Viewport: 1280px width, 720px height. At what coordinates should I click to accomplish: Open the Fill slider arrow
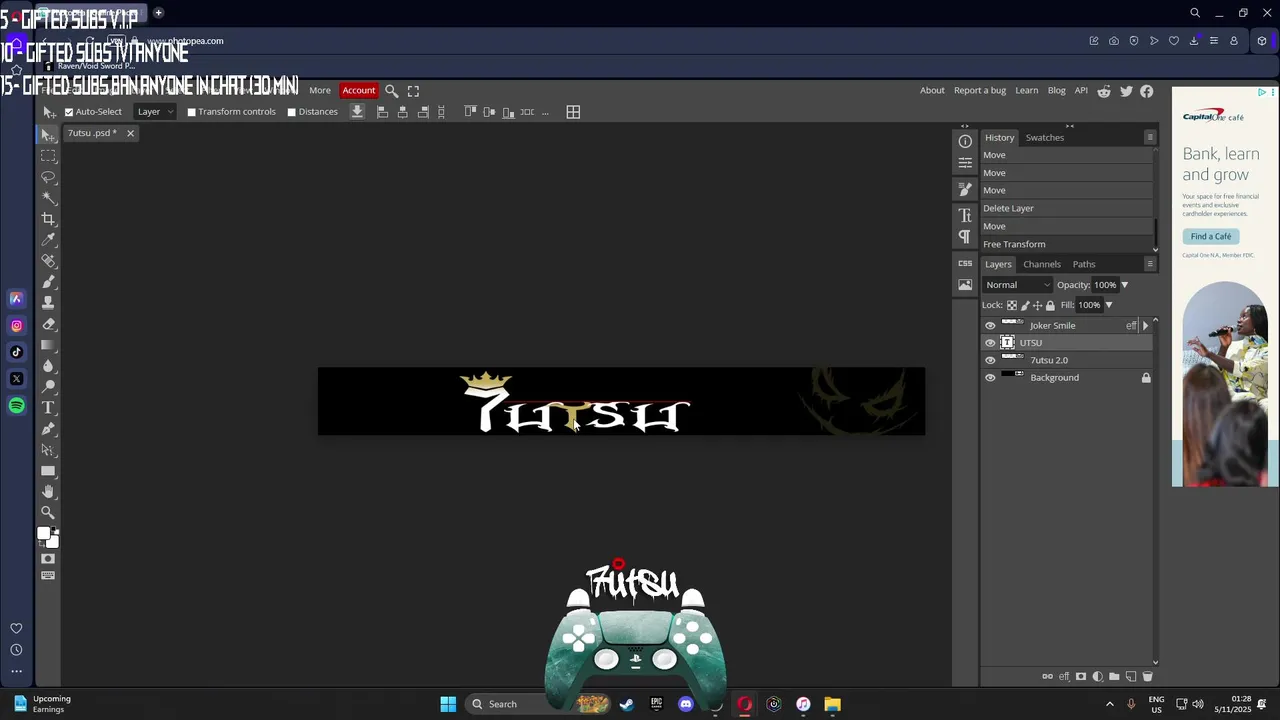(x=1108, y=305)
